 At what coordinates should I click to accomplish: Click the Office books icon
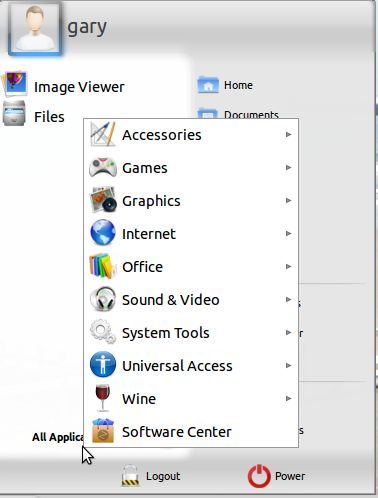tap(103, 266)
